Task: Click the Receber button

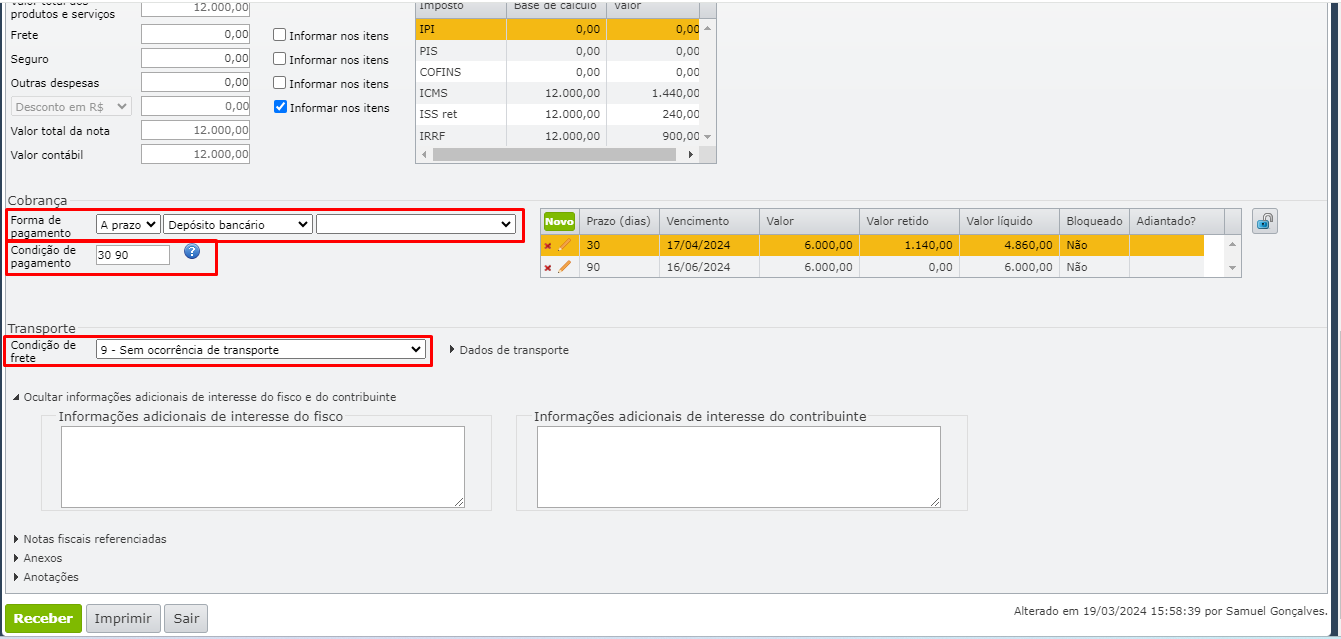Action: coord(43,619)
